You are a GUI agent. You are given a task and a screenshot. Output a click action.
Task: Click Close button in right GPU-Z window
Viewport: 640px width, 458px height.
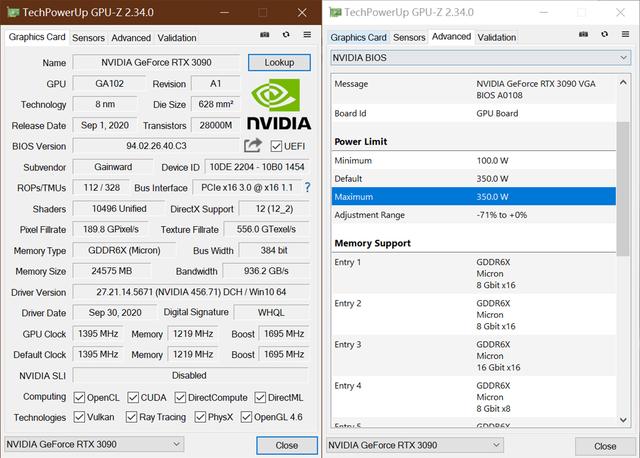[605, 446]
